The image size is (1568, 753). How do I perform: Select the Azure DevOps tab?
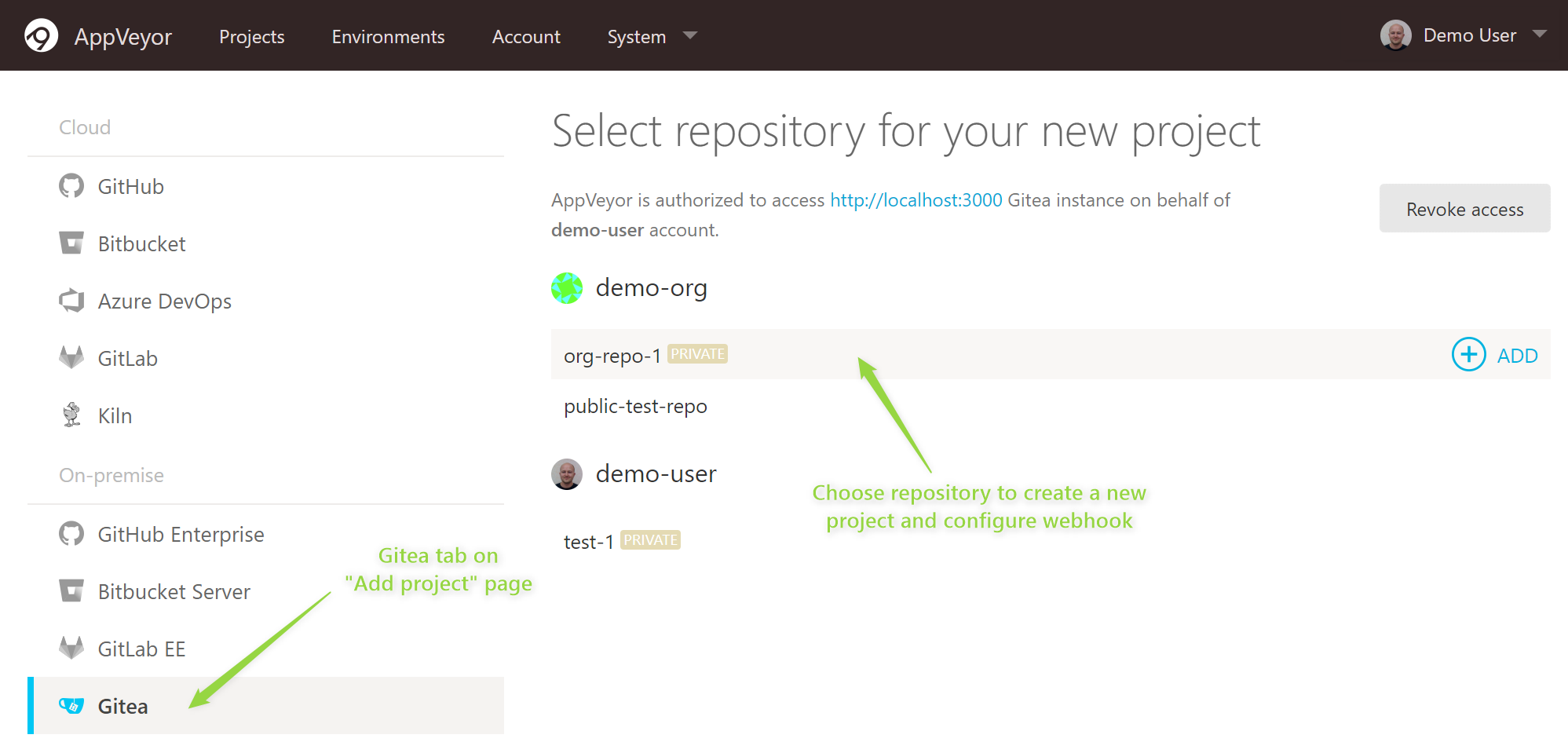(x=265, y=301)
